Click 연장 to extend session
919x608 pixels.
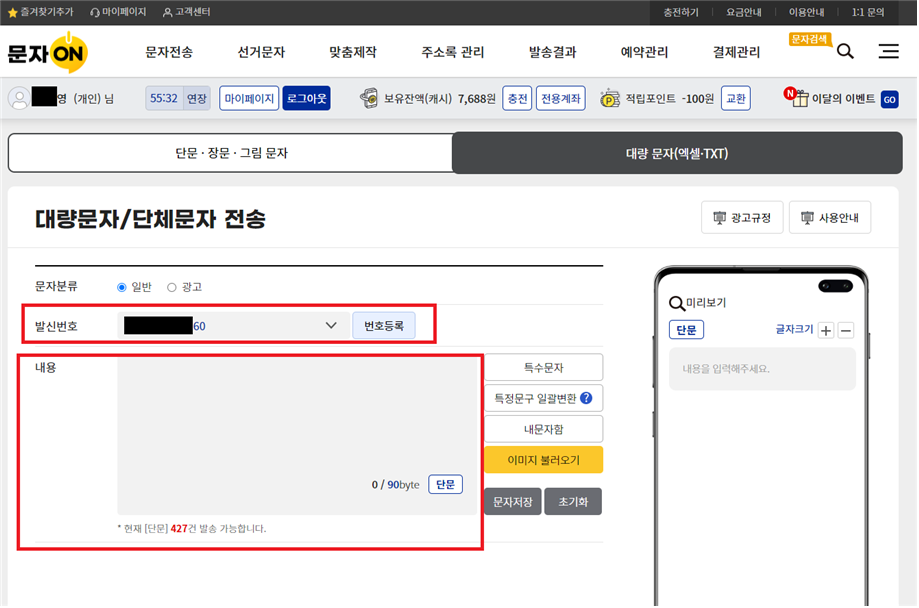(x=196, y=98)
